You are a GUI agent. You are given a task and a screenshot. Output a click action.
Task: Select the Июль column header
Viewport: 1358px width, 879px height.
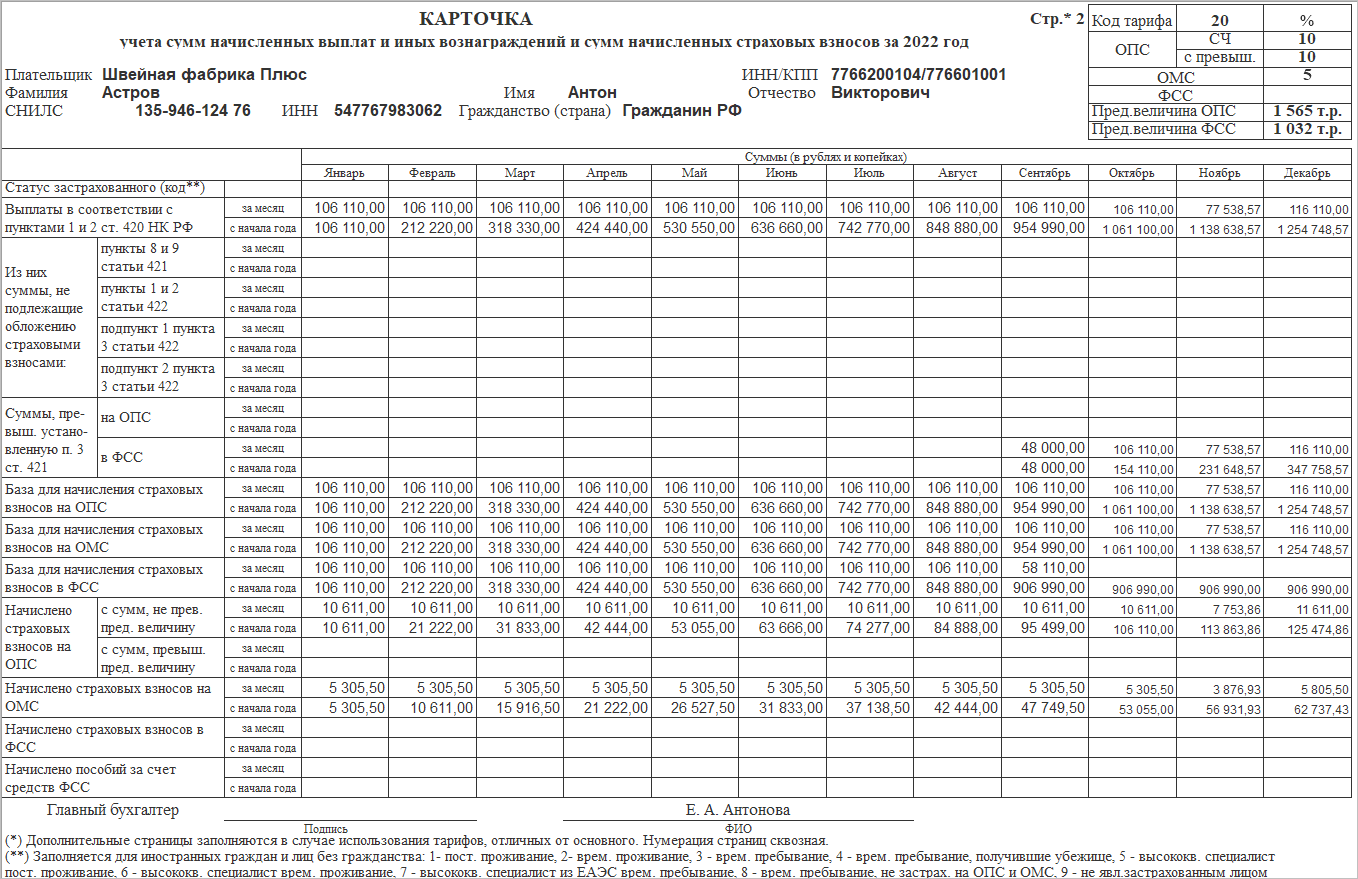869,173
